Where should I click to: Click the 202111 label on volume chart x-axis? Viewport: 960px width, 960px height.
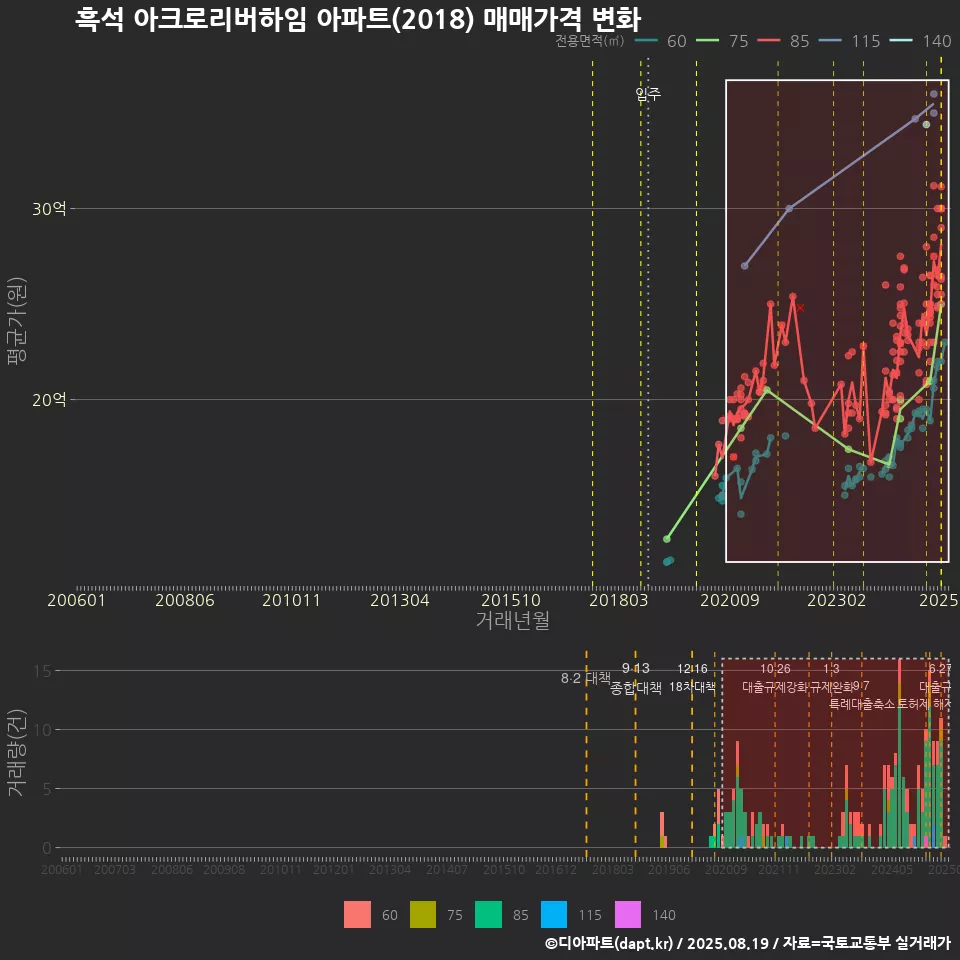coord(779,869)
